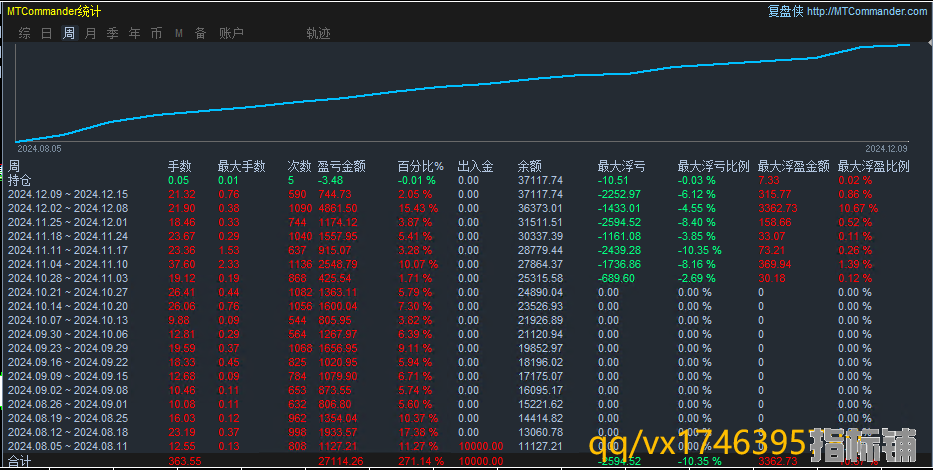Select the 周 weekly tab

68,33
